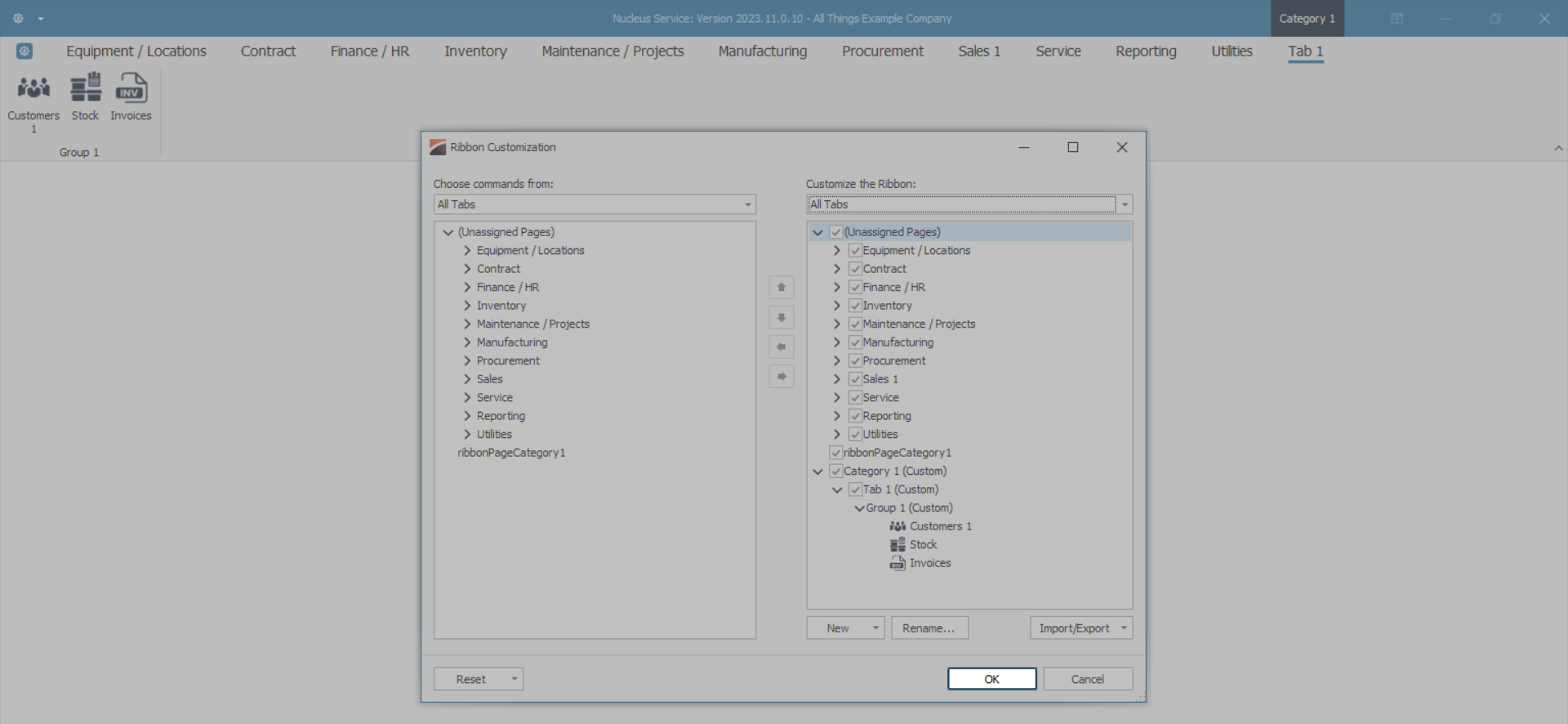Open the Maintenance / Projects ribbon tab
The width and height of the screenshot is (1568, 724).
[x=612, y=51]
